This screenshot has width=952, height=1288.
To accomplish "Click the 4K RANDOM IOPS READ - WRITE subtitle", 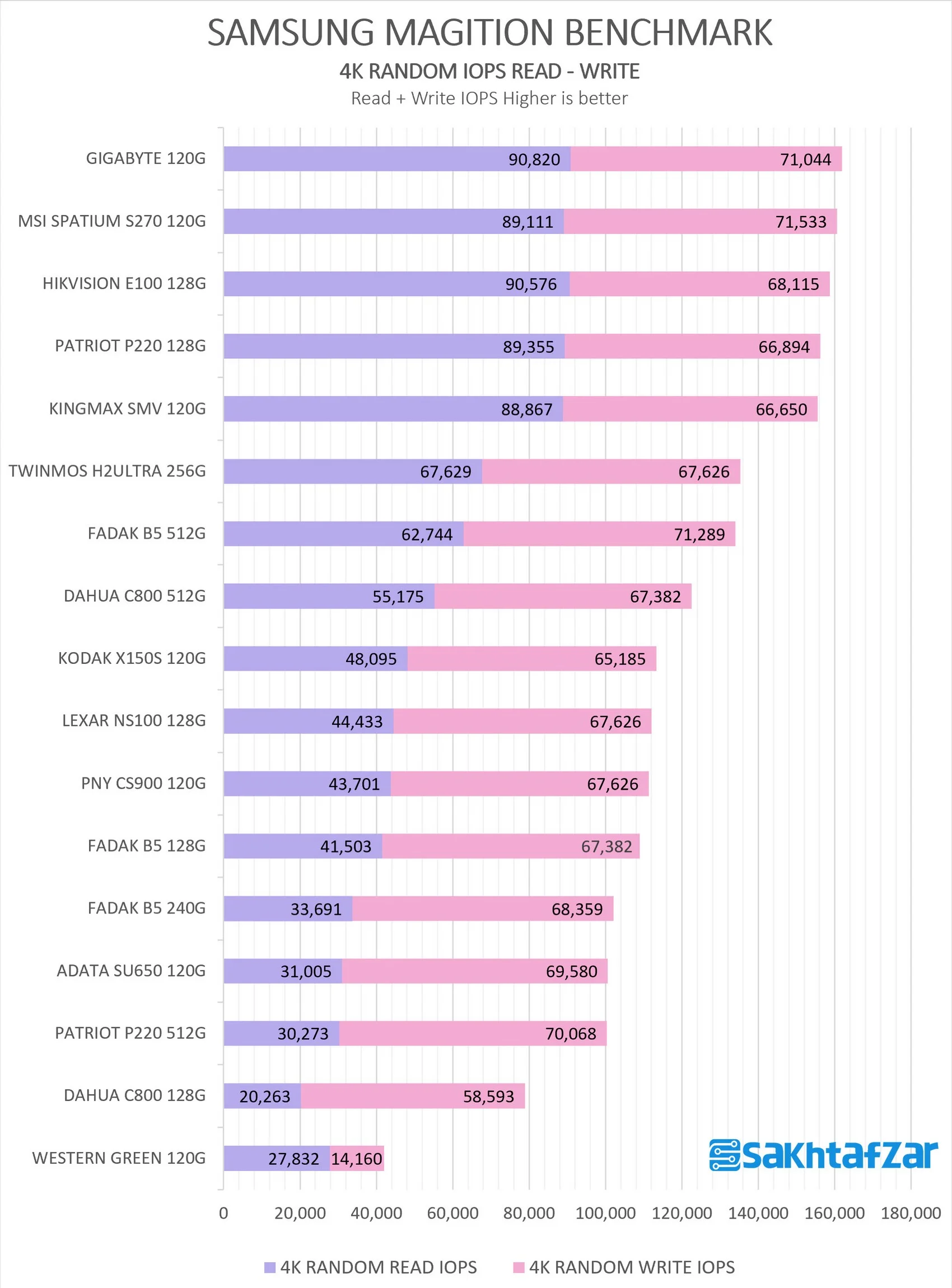I will tap(490, 72).
